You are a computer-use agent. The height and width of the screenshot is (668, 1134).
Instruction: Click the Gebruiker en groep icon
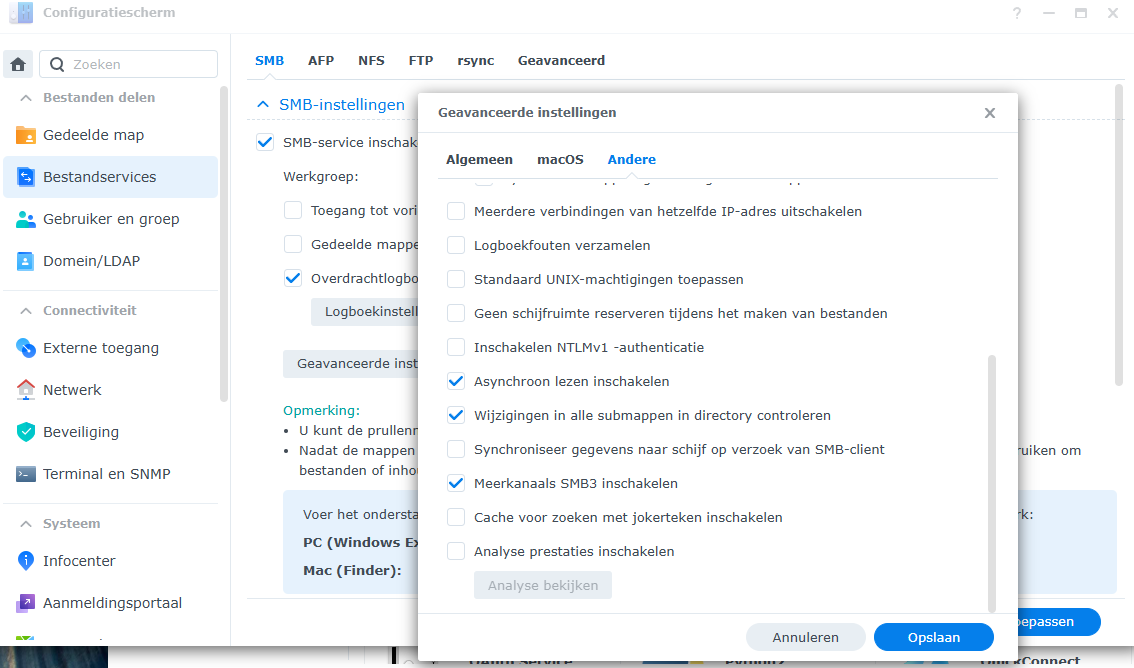tap(25, 219)
